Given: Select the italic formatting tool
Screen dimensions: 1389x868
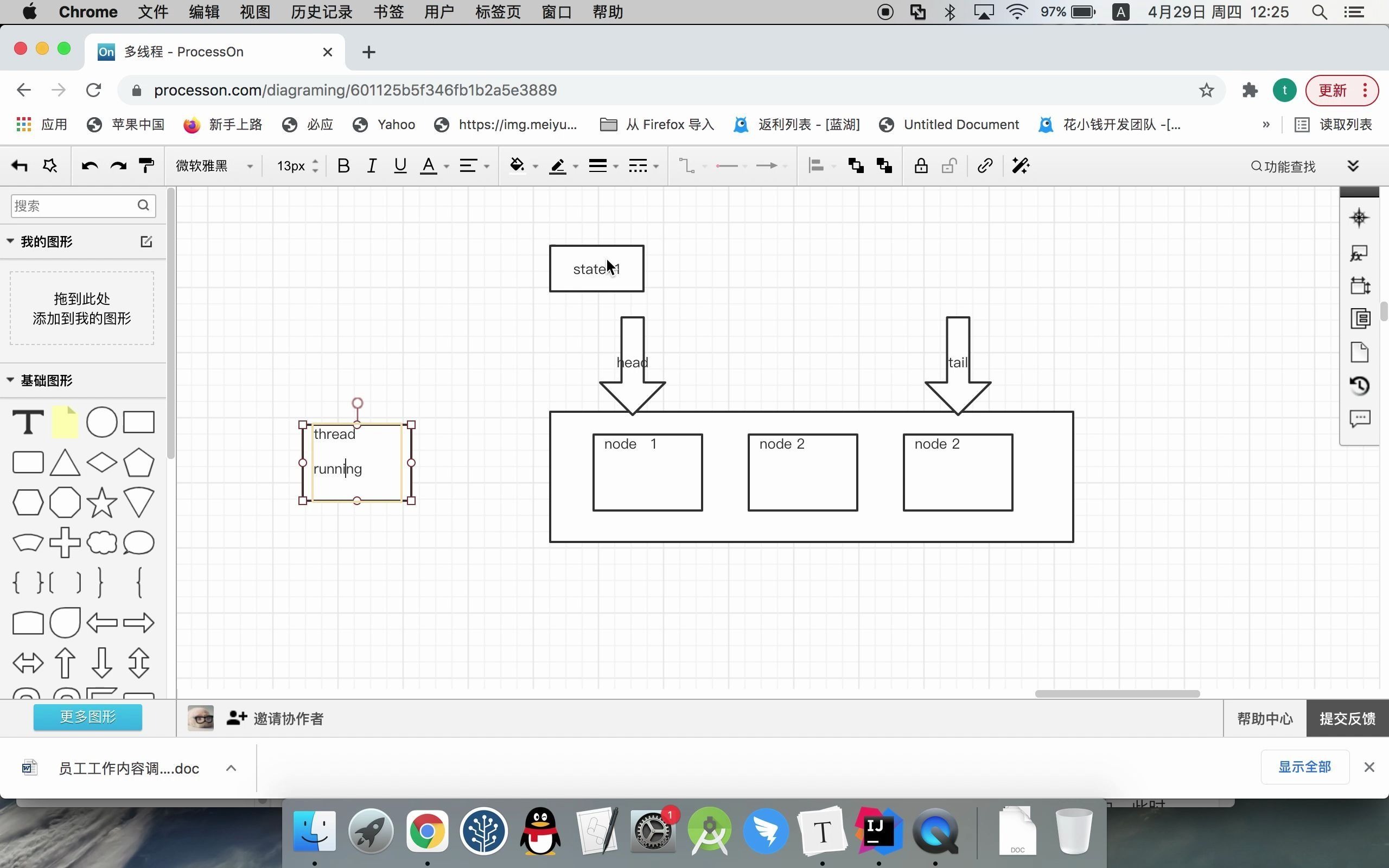Looking at the screenshot, I should click(370, 166).
